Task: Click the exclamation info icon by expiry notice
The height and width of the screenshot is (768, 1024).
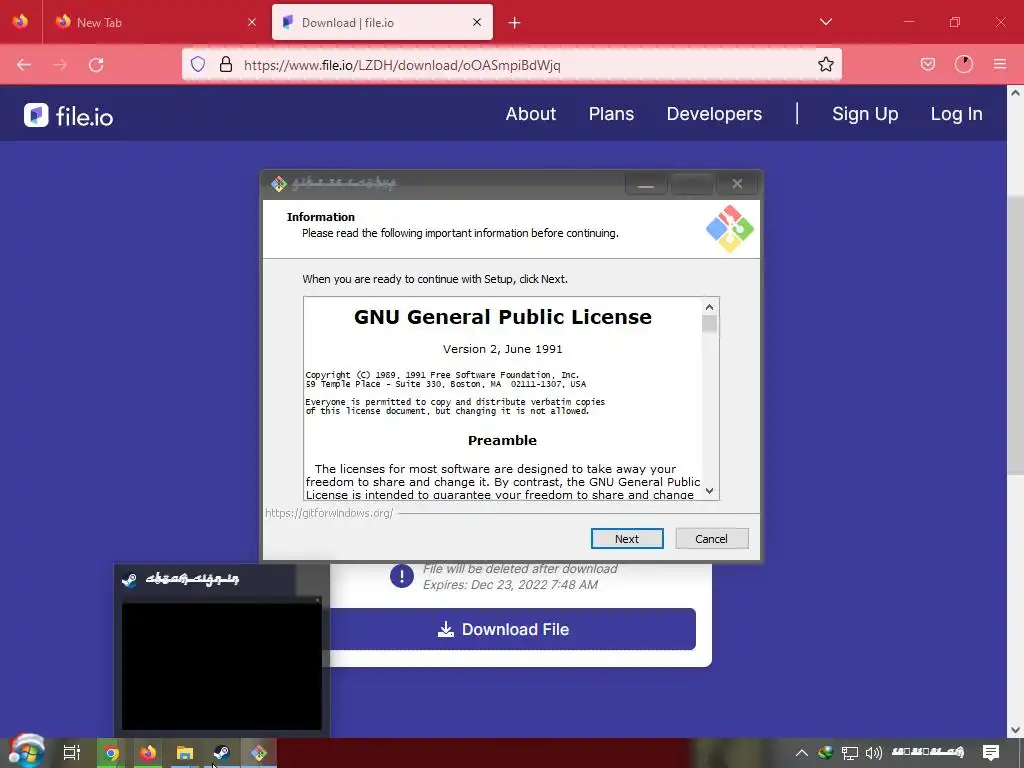Action: click(x=402, y=576)
